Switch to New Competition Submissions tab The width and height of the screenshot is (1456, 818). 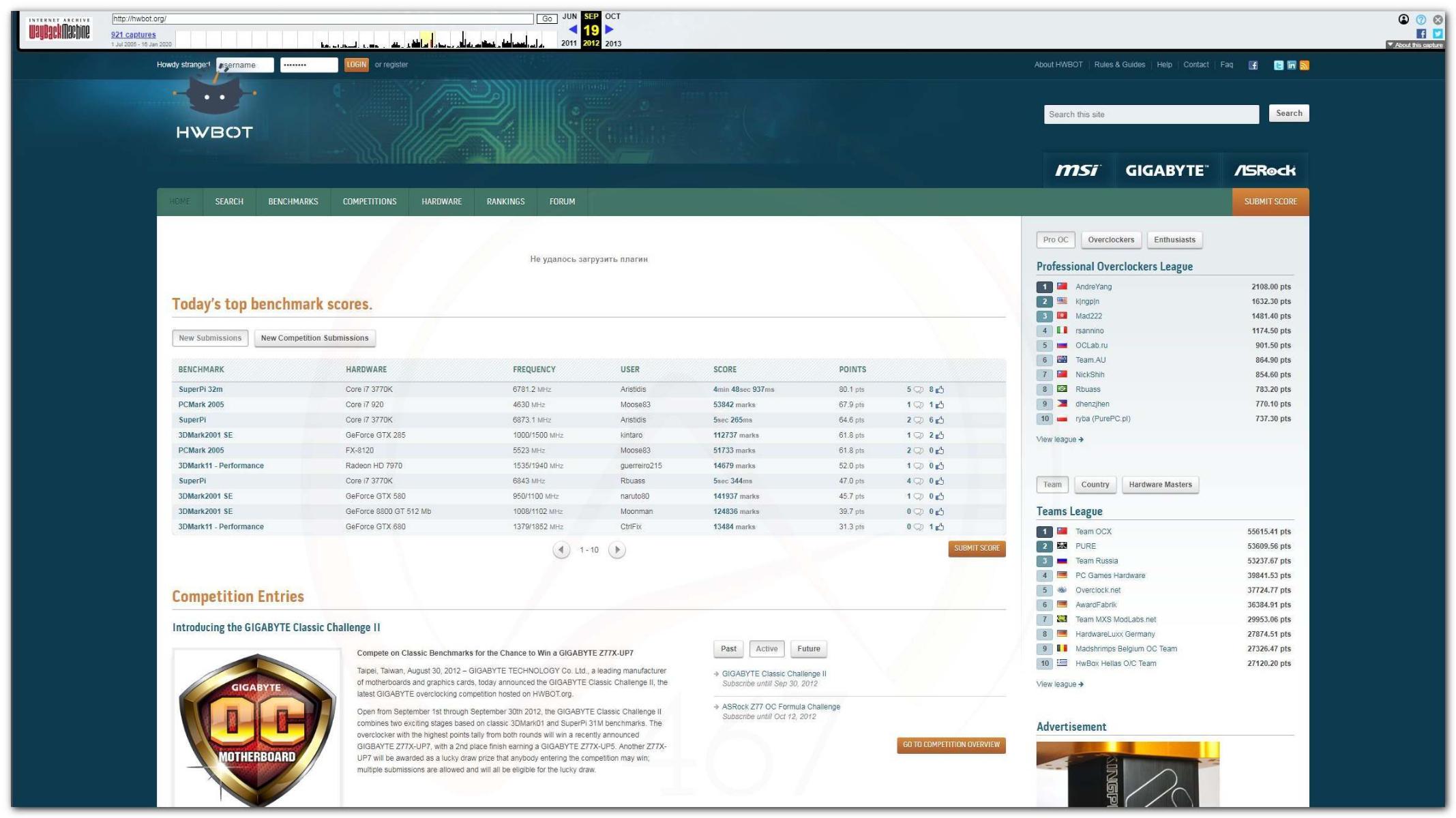coord(314,338)
